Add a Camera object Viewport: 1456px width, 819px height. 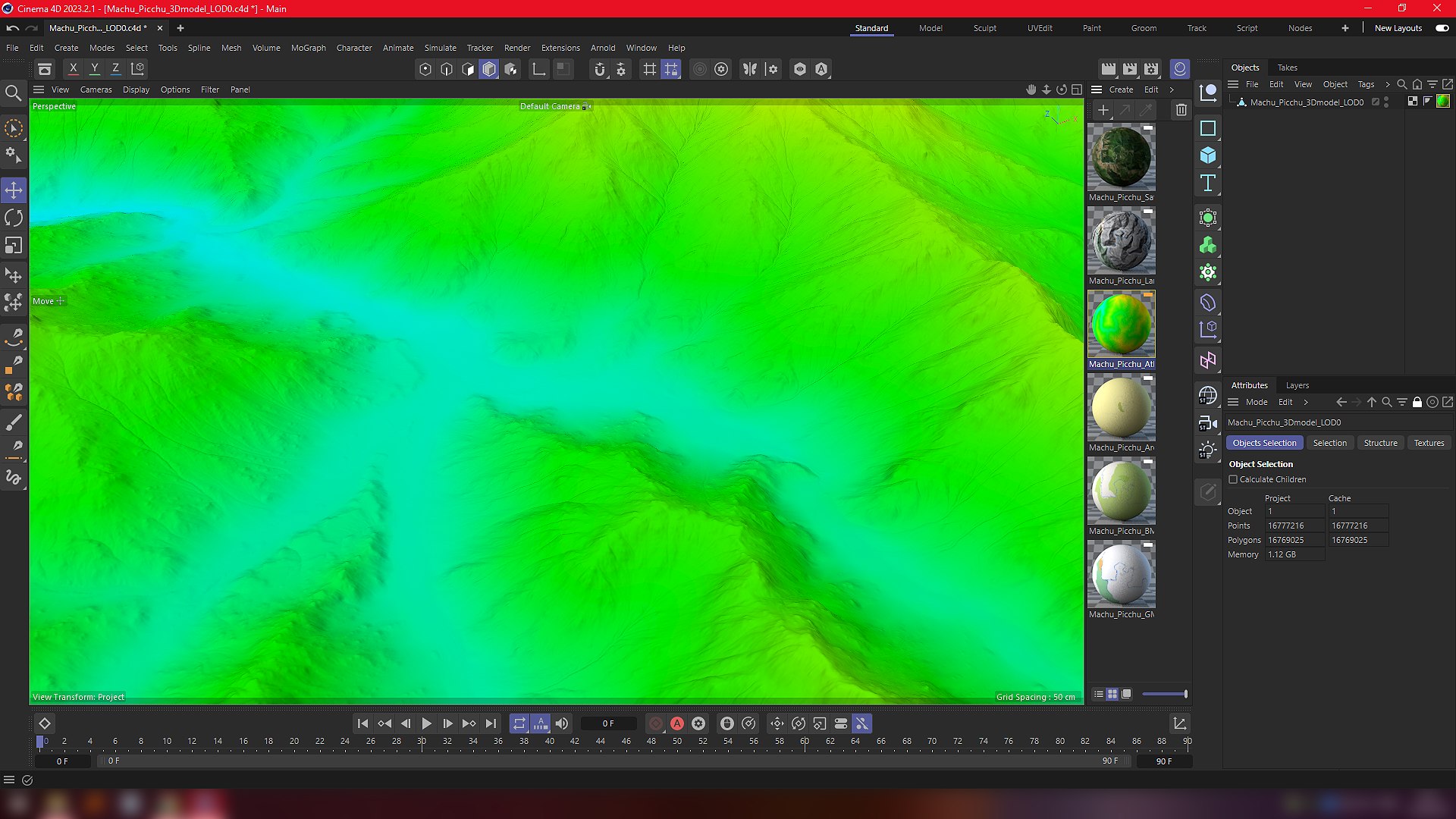click(x=1208, y=422)
